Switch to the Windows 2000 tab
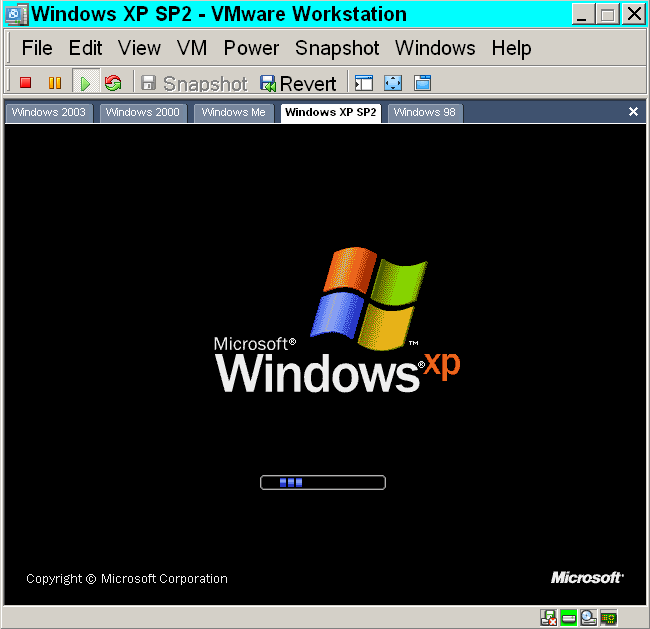This screenshot has height=629, width=650. [x=143, y=113]
